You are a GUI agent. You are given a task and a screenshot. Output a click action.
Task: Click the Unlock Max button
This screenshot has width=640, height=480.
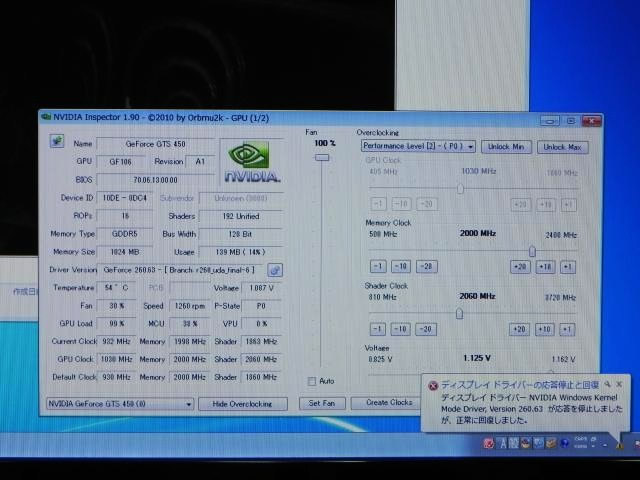(x=562, y=147)
